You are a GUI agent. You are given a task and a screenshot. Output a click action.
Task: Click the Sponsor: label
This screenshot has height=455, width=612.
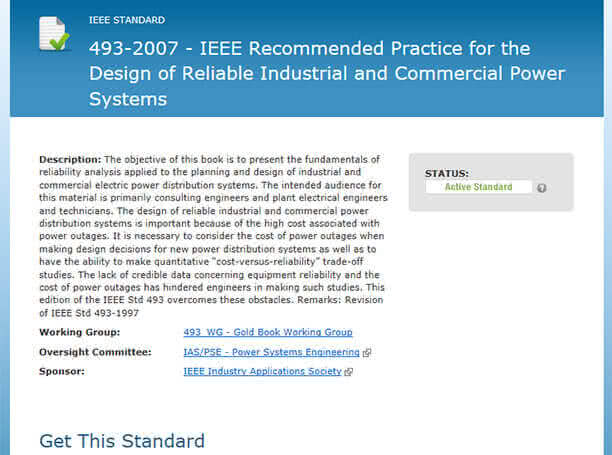click(x=62, y=371)
